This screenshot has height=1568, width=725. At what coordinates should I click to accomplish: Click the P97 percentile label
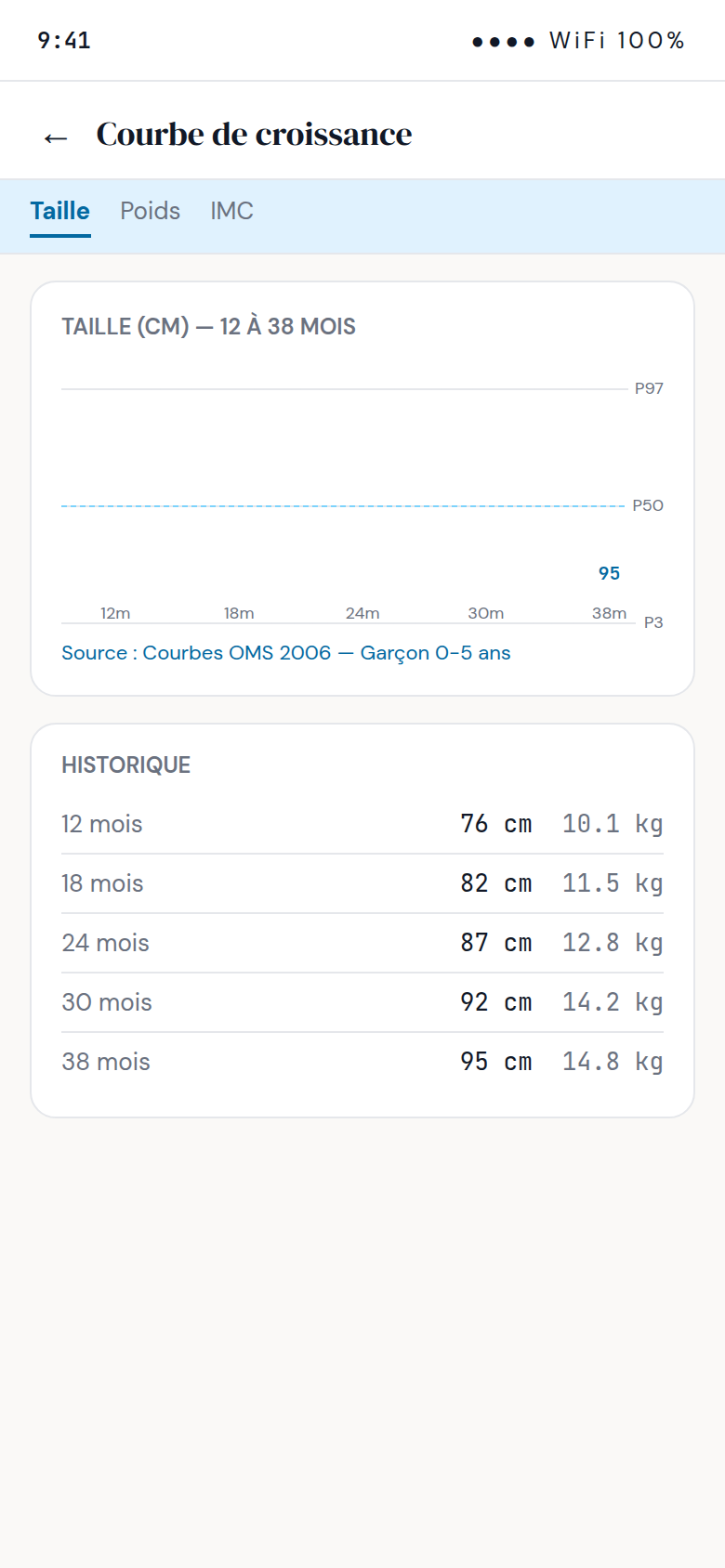[x=649, y=388]
